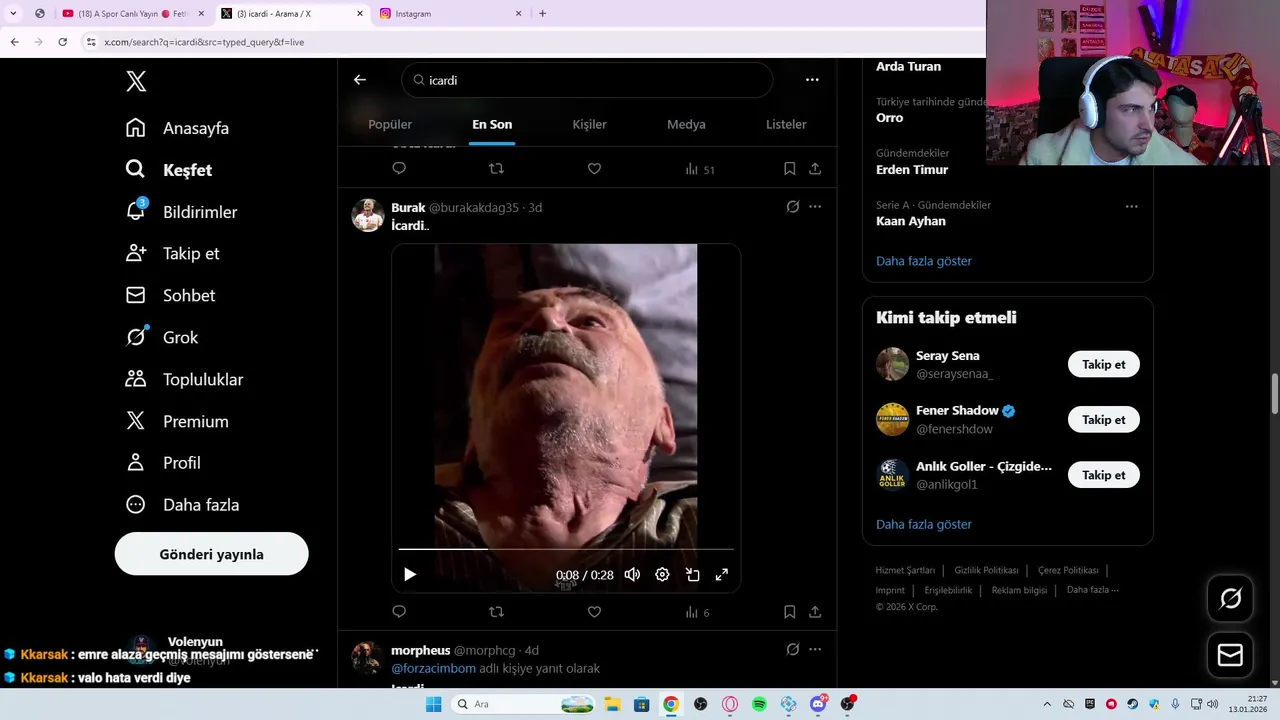Share Burak's post

(x=815, y=612)
